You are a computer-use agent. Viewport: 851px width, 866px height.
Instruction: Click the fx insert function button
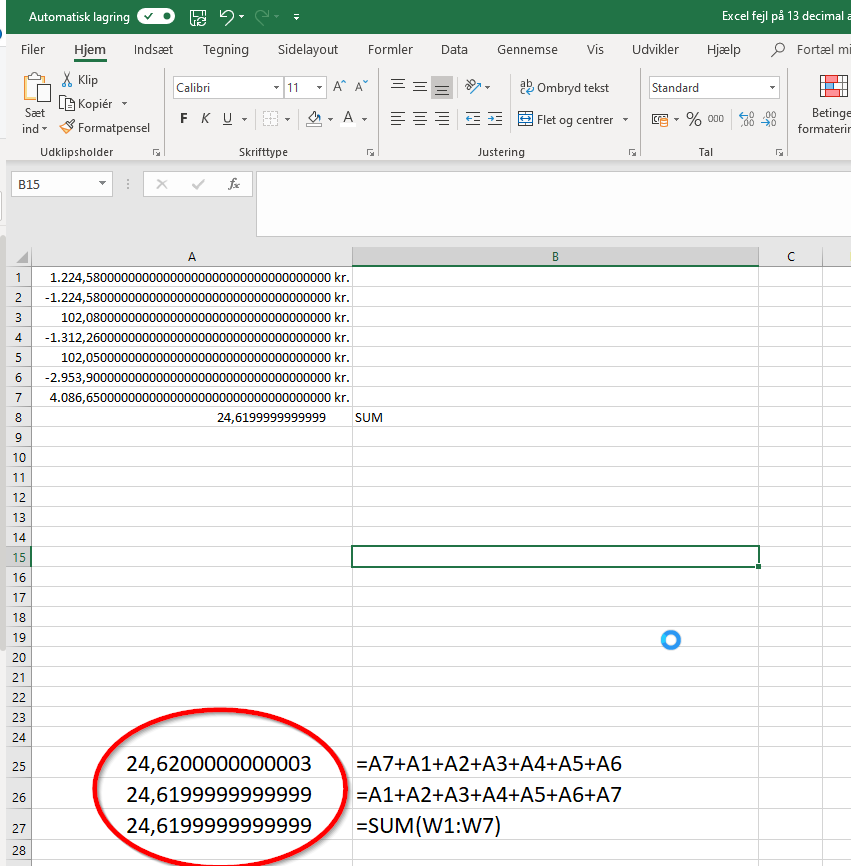(x=234, y=184)
